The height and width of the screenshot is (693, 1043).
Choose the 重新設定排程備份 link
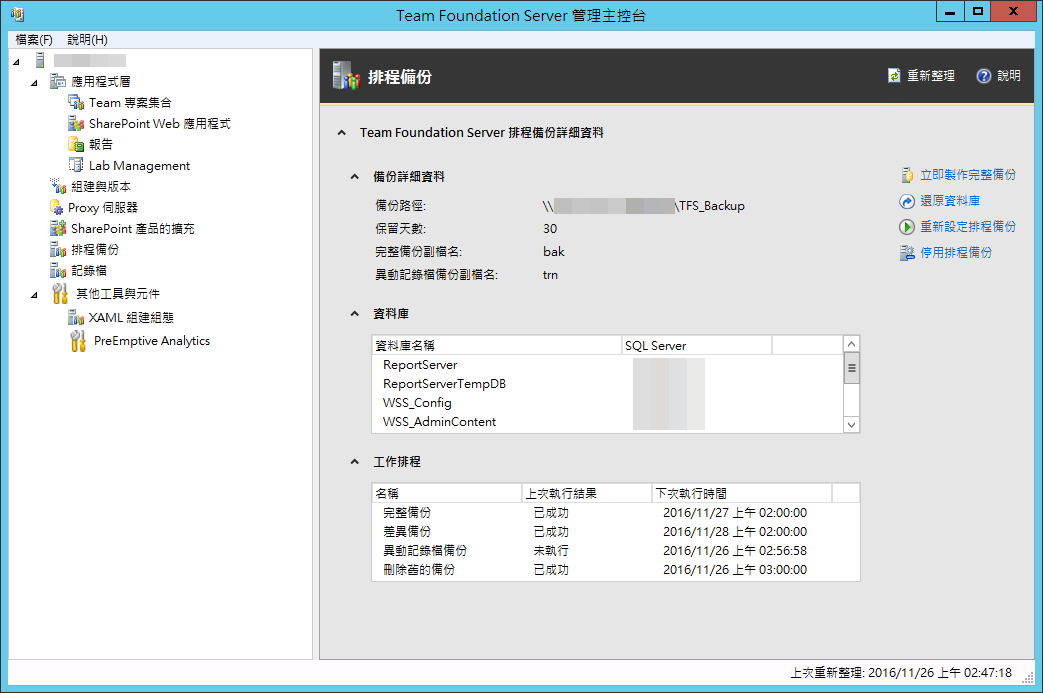click(968, 227)
